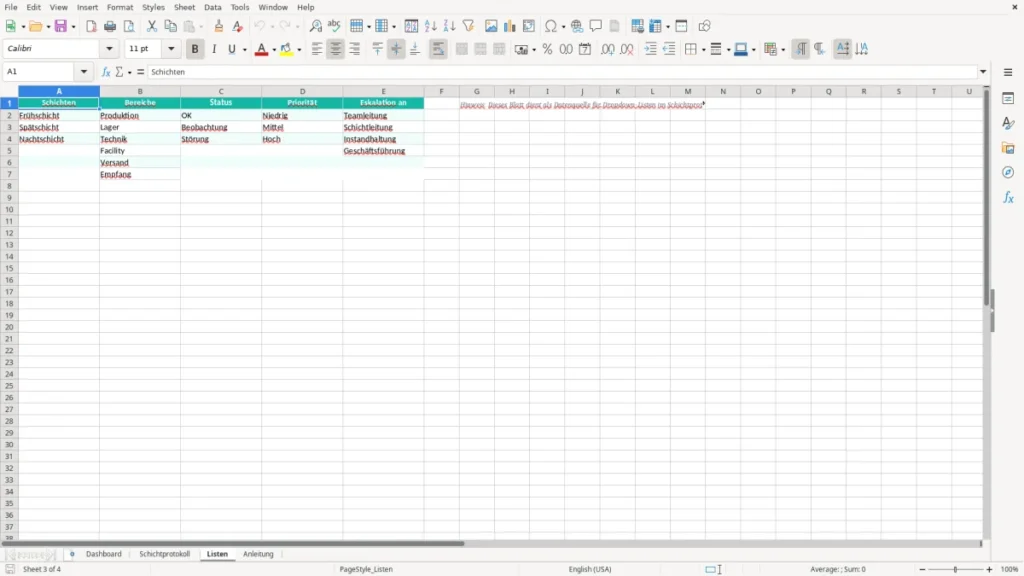The width and height of the screenshot is (1024, 576).
Task: Click the Clone Formatting paintbrush icon
Action: click(x=219, y=26)
